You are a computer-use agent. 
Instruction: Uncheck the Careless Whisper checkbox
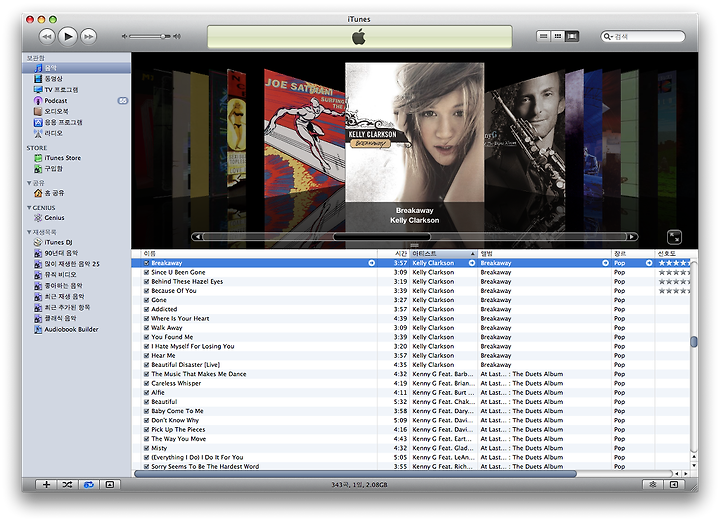coord(146,383)
